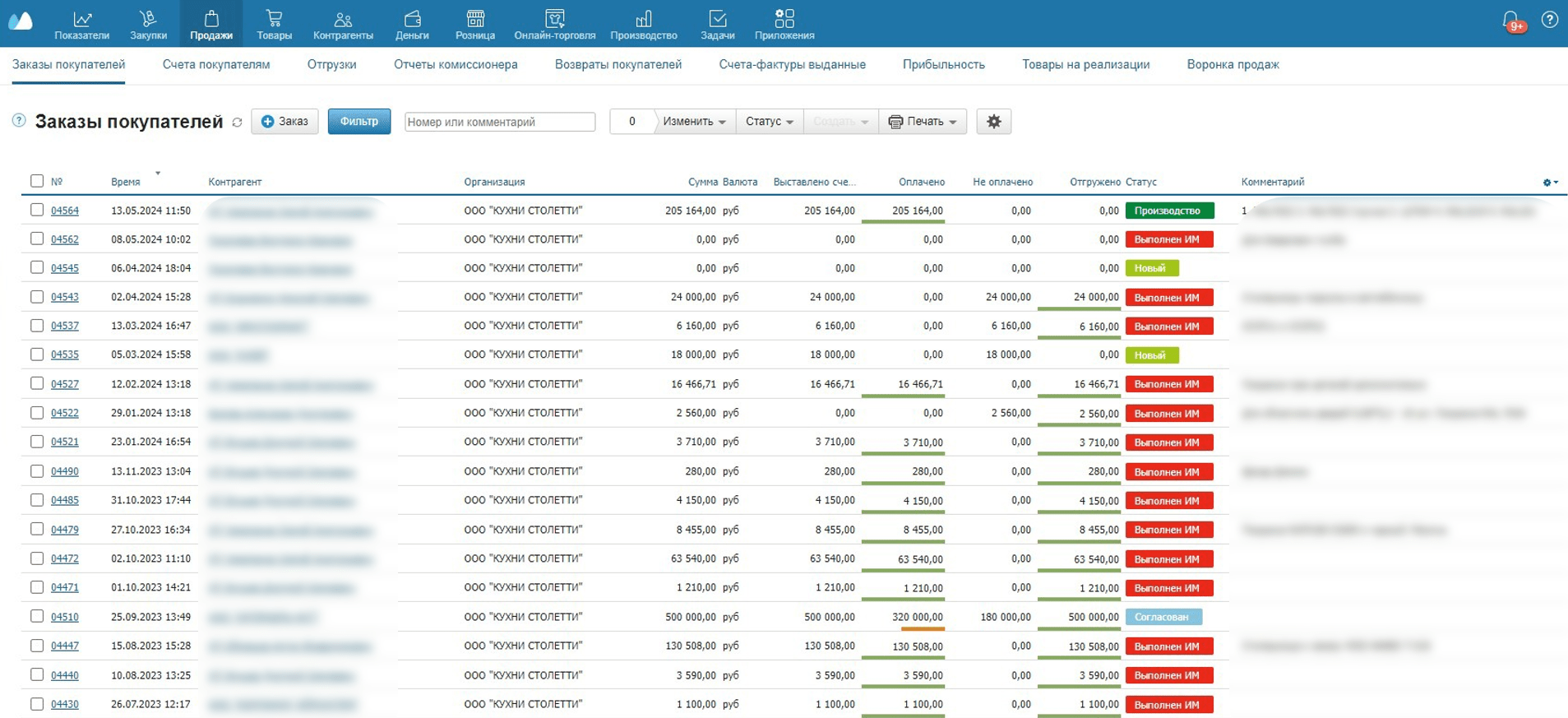This screenshot has height=718, width=1568.
Task: Open order link 04447
Action: click(65, 646)
